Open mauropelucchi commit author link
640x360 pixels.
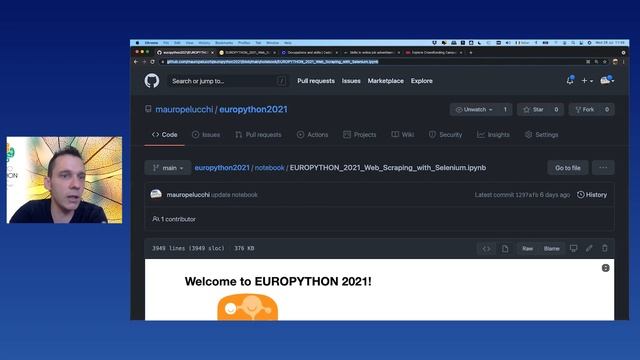click(x=188, y=195)
